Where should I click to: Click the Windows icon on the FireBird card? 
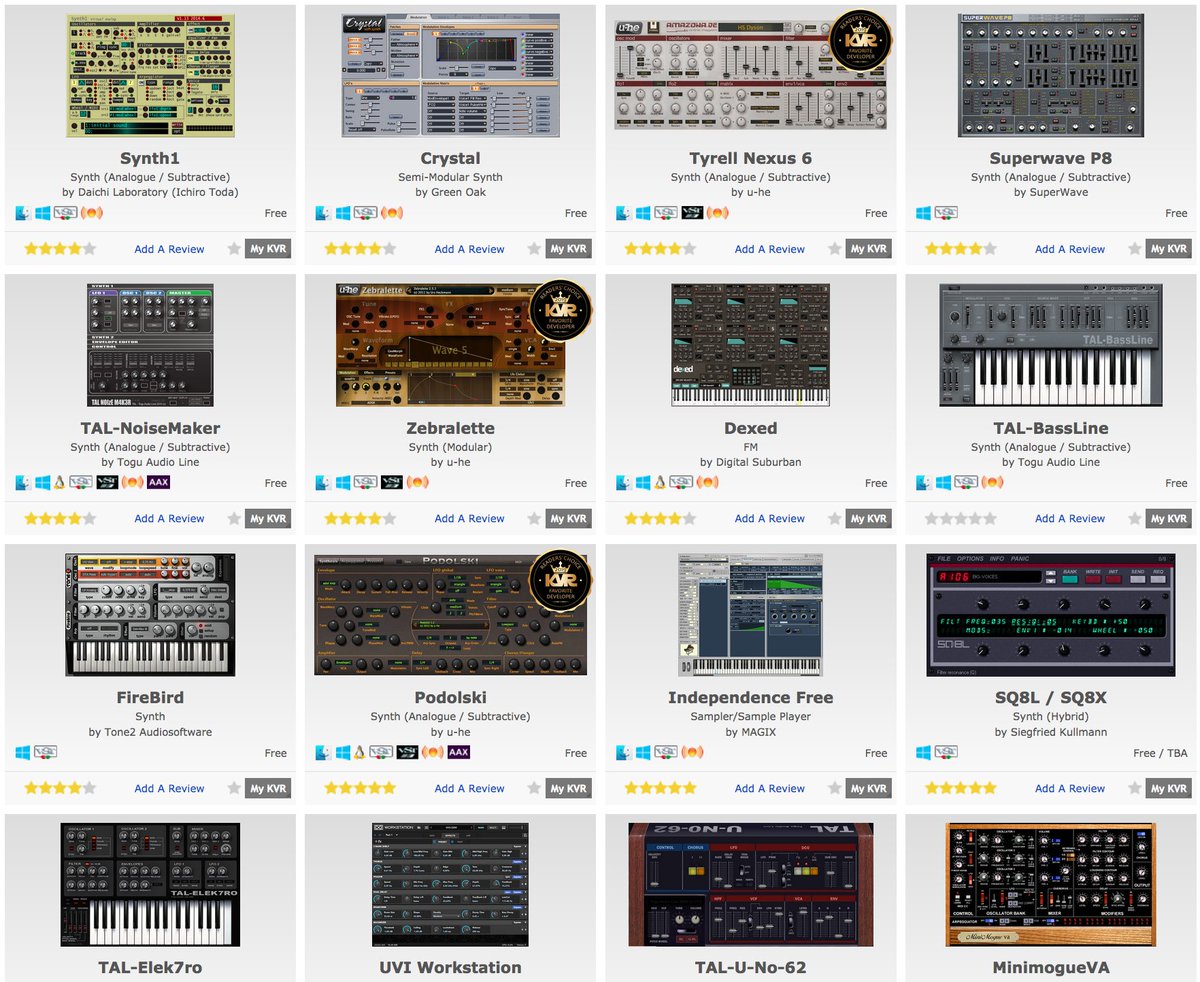click(x=23, y=752)
